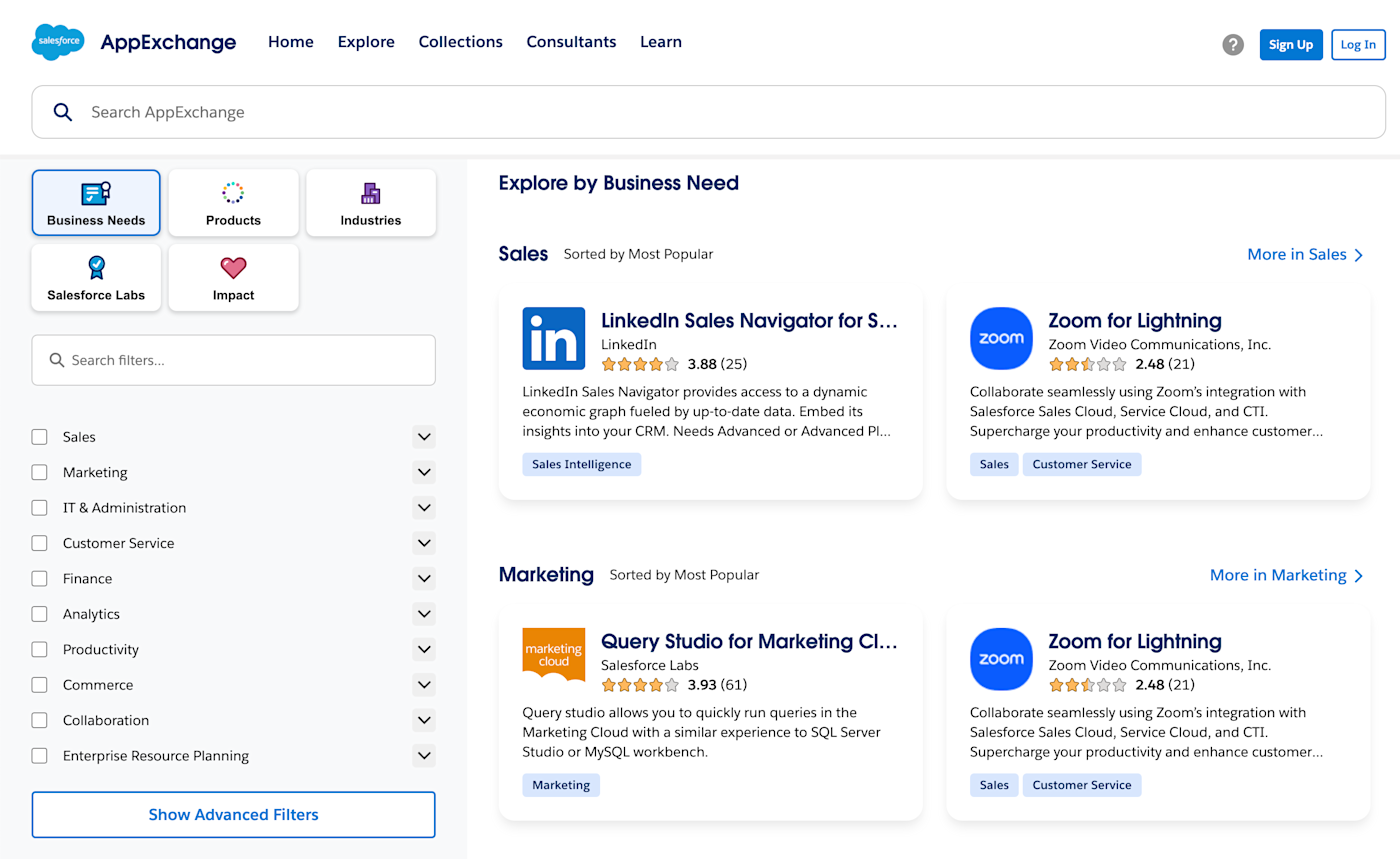Enable the Productivity filter checkbox

click(40, 650)
